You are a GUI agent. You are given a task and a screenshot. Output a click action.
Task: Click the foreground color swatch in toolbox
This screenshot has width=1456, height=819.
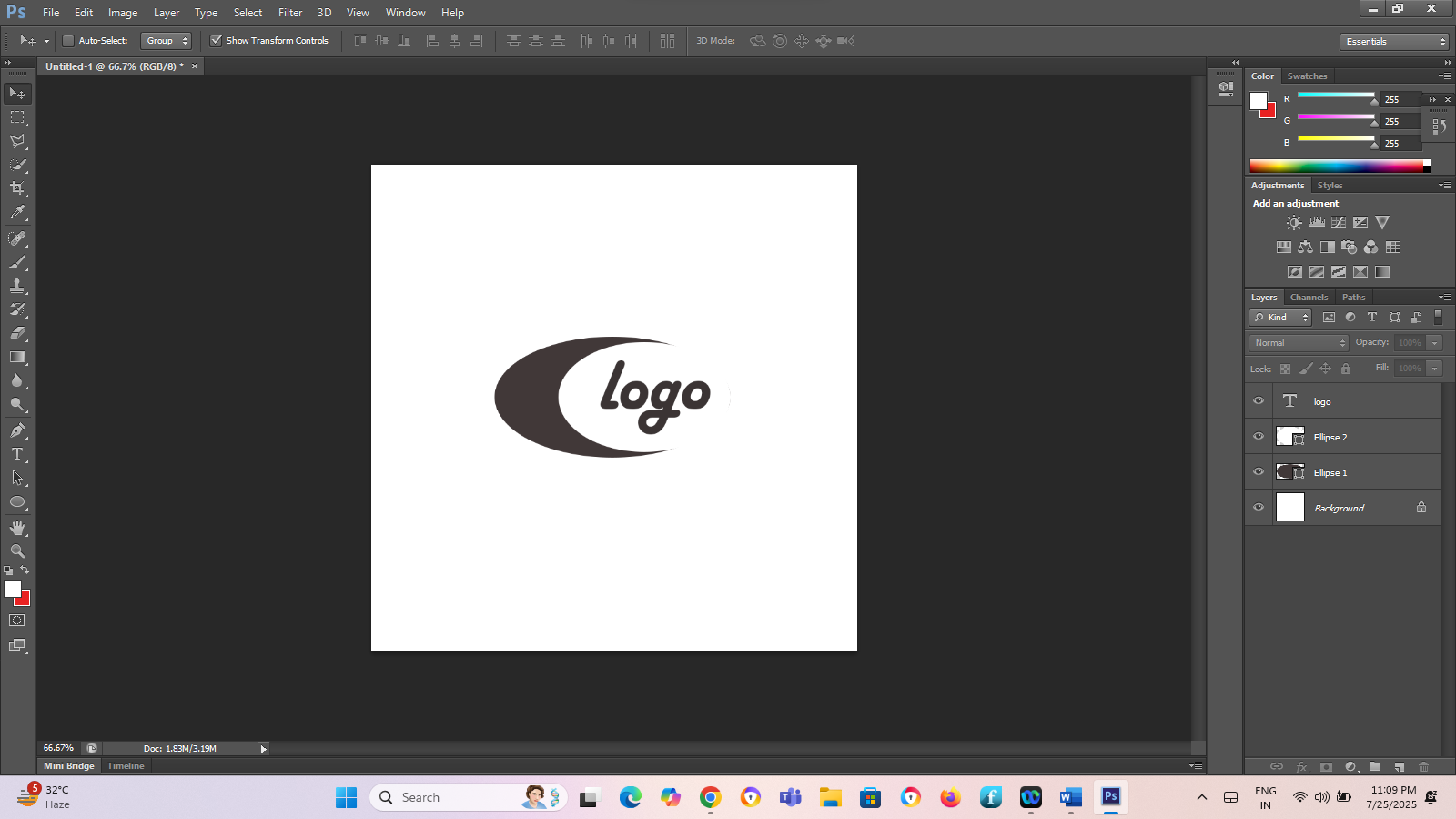12,589
